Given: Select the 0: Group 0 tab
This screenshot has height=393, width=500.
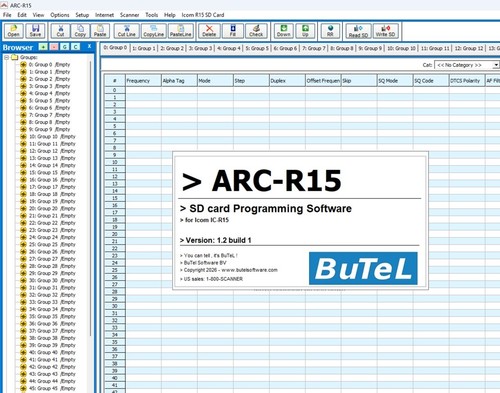Looking at the screenshot, I should coord(115,48).
